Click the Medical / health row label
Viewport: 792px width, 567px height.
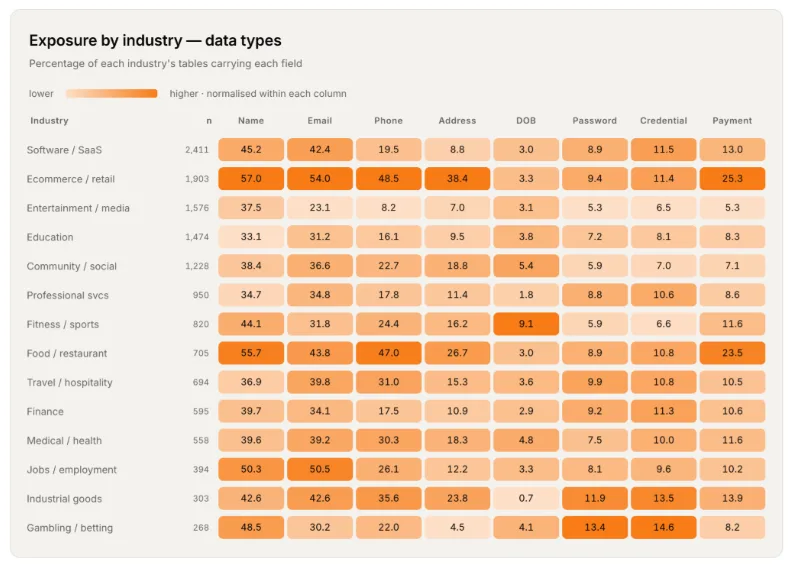click(x=64, y=441)
